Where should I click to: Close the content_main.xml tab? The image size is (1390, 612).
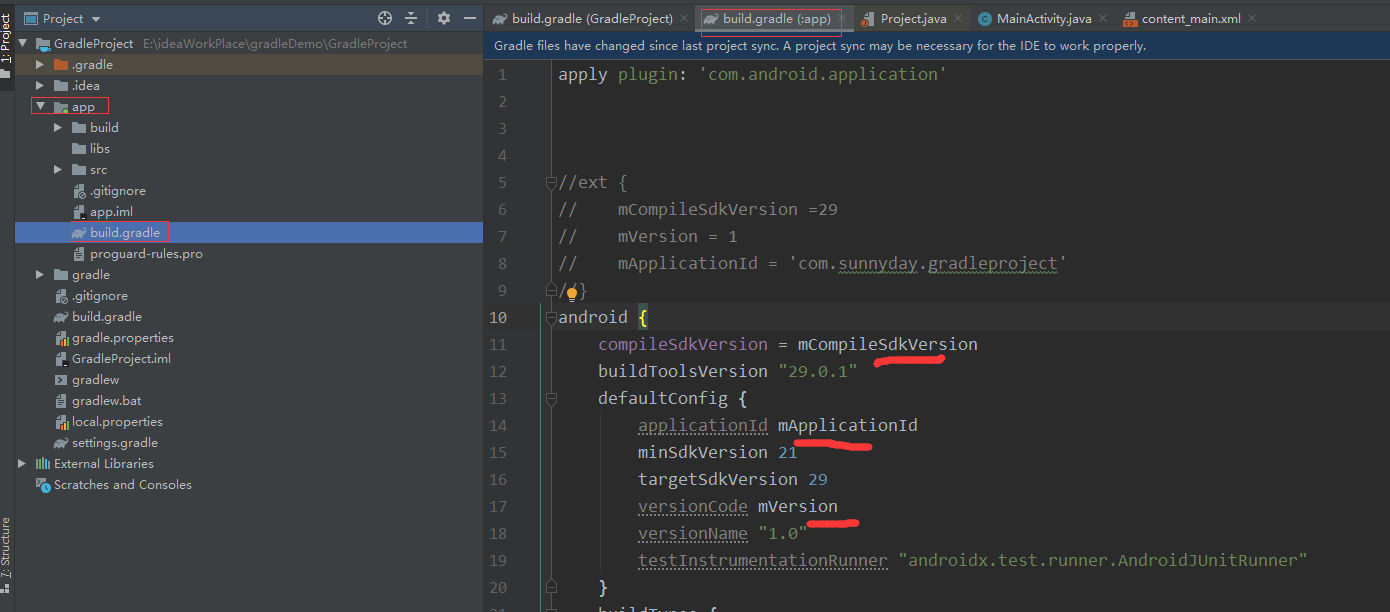tap(1251, 19)
